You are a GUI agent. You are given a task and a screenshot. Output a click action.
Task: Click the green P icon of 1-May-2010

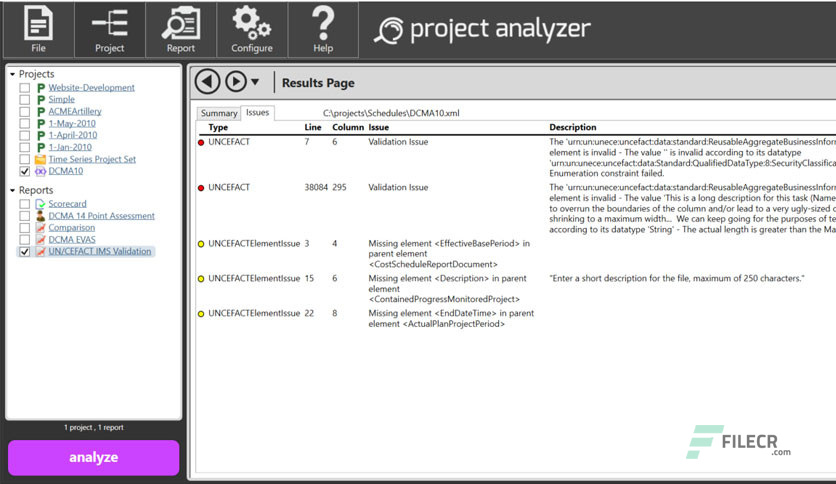coord(41,124)
